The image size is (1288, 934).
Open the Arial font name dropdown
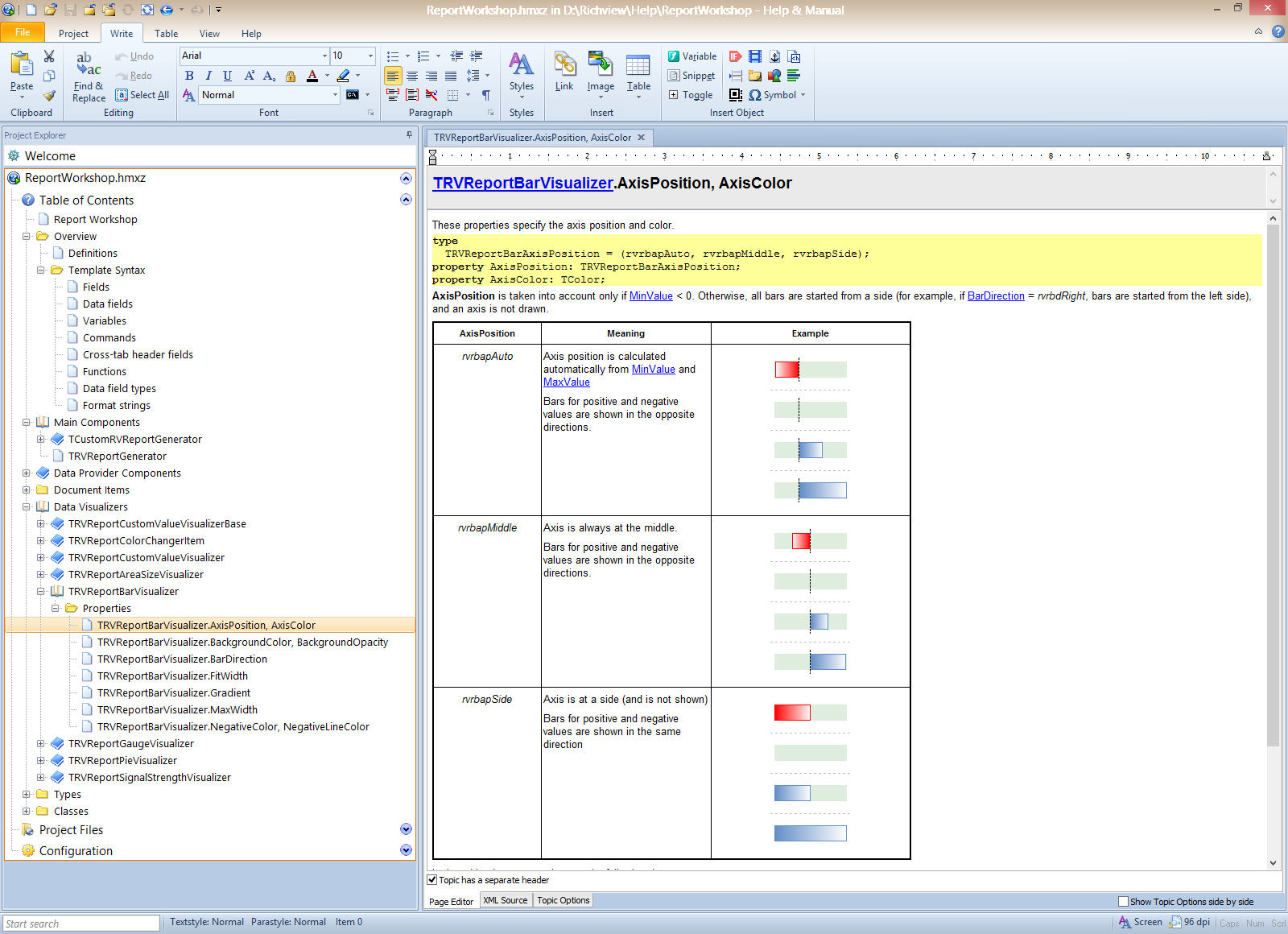tap(324, 56)
